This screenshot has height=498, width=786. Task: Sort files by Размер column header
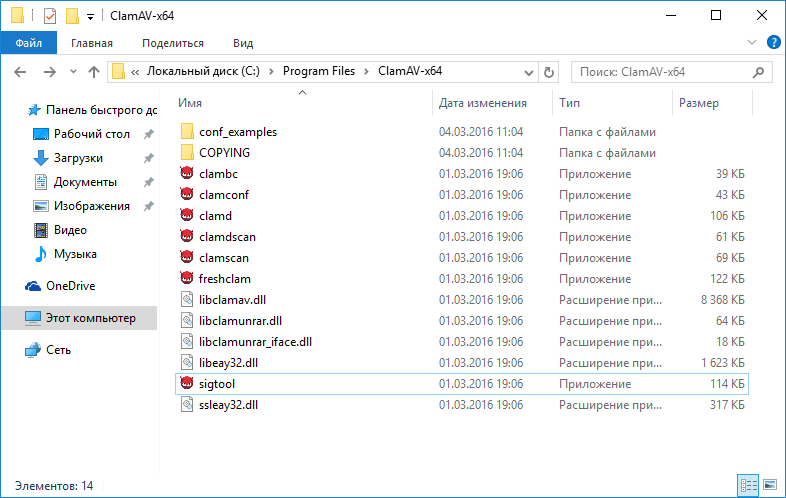699,103
